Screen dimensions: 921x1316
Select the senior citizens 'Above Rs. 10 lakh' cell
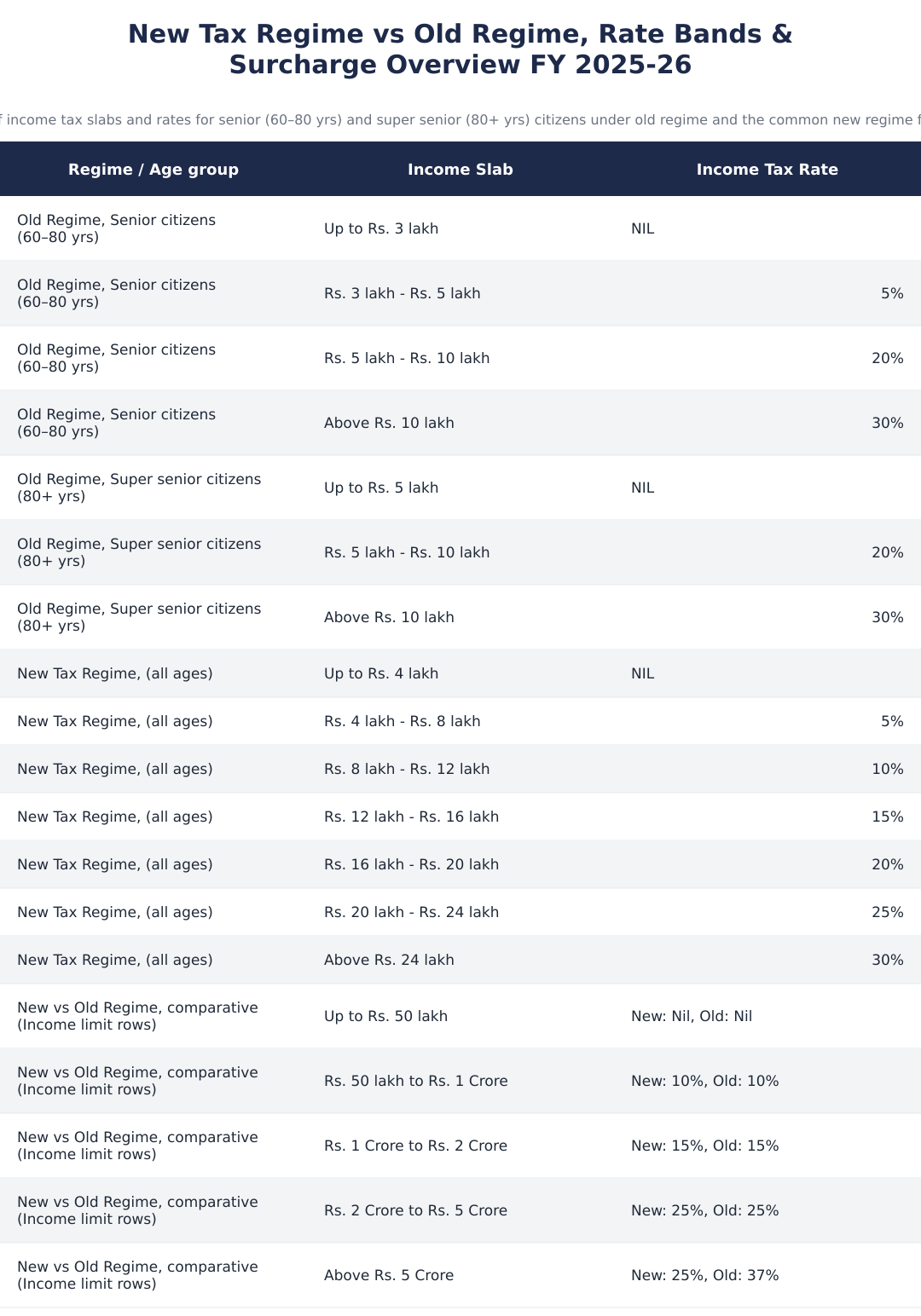point(460,423)
